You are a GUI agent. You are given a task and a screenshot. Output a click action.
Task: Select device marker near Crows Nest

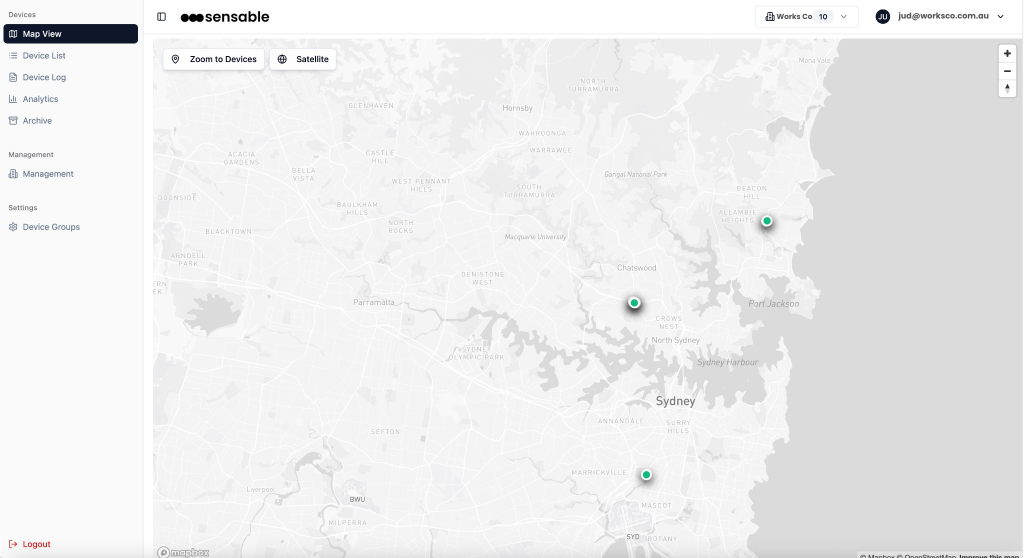634,303
